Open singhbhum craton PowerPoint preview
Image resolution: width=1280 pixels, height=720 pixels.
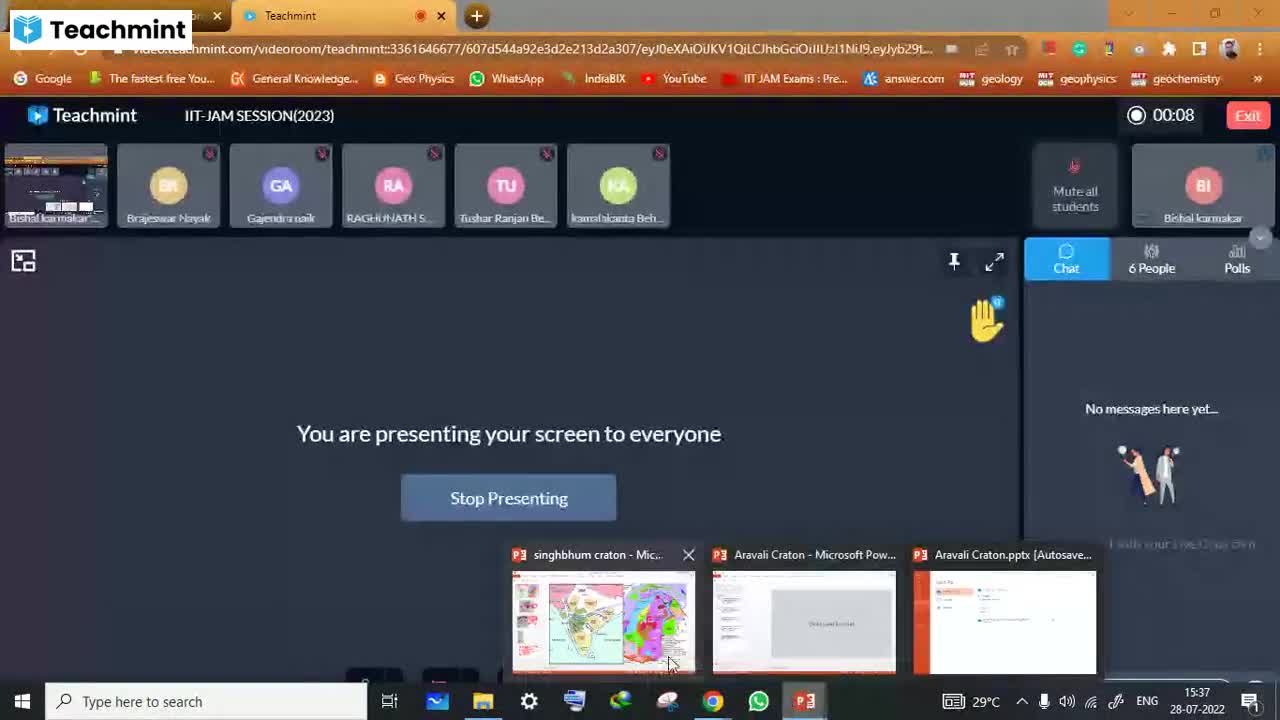click(603, 621)
